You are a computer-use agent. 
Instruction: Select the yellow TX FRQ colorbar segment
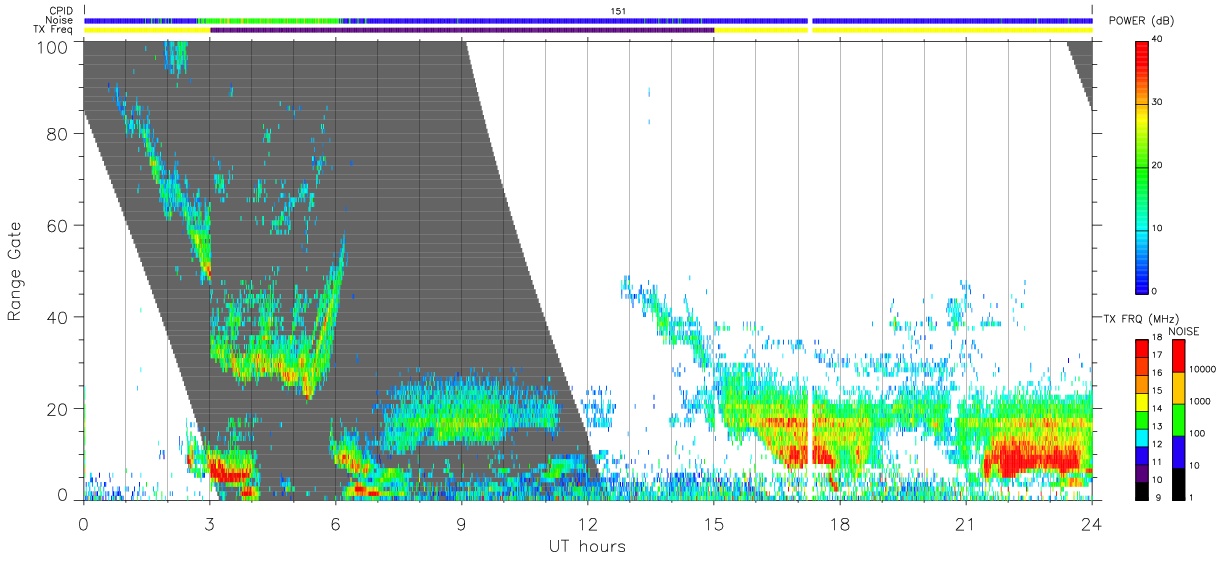(1143, 402)
